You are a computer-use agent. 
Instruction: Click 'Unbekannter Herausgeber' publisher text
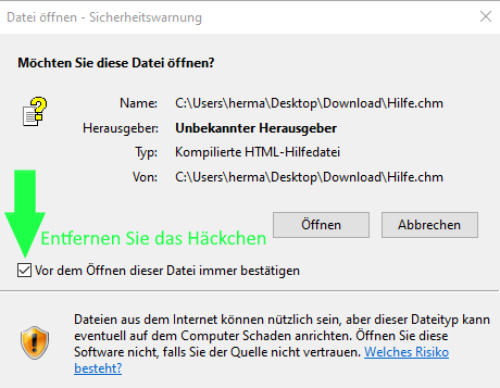coord(256,128)
